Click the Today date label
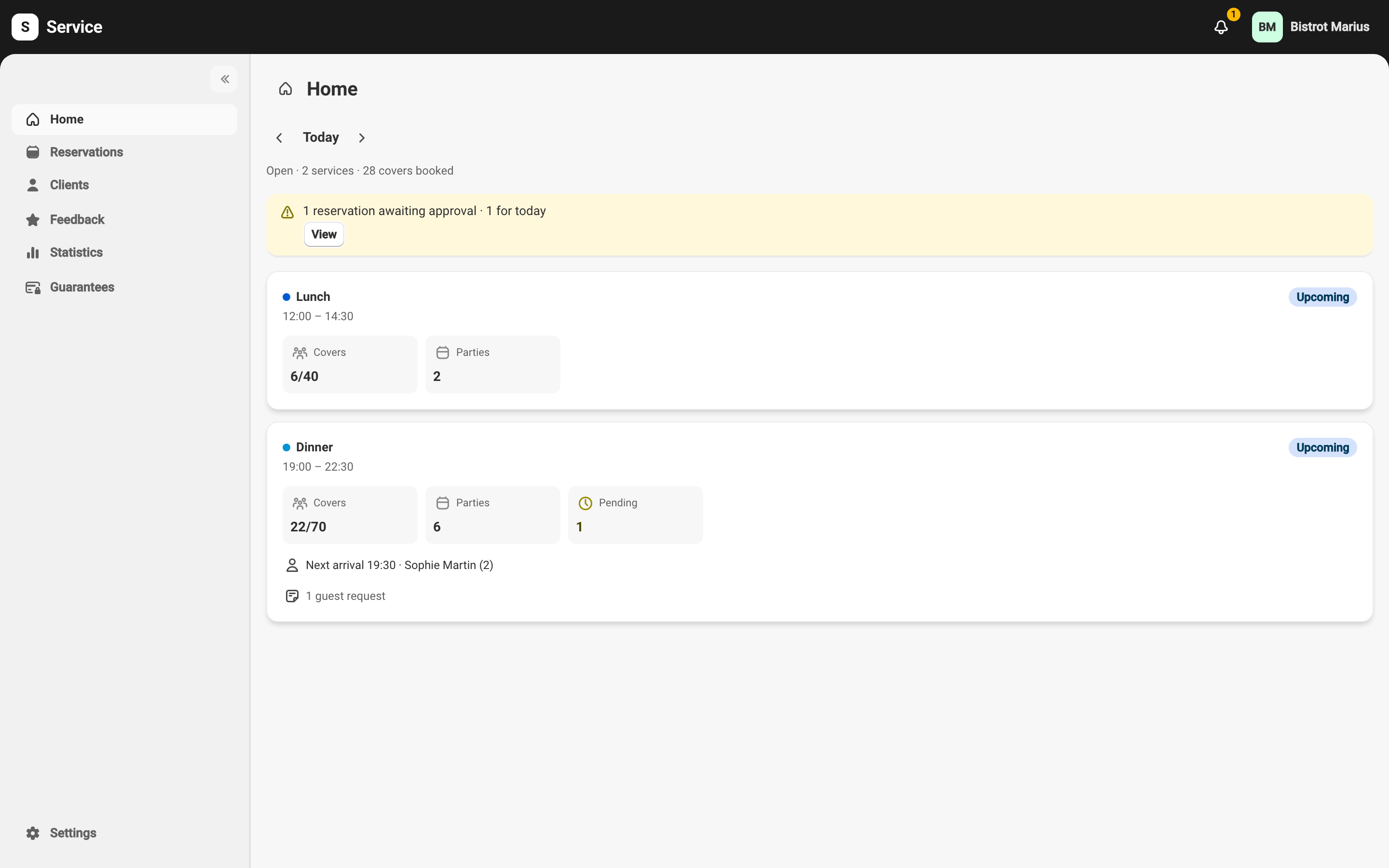Viewport: 1389px width, 868px height. point(321,137)
